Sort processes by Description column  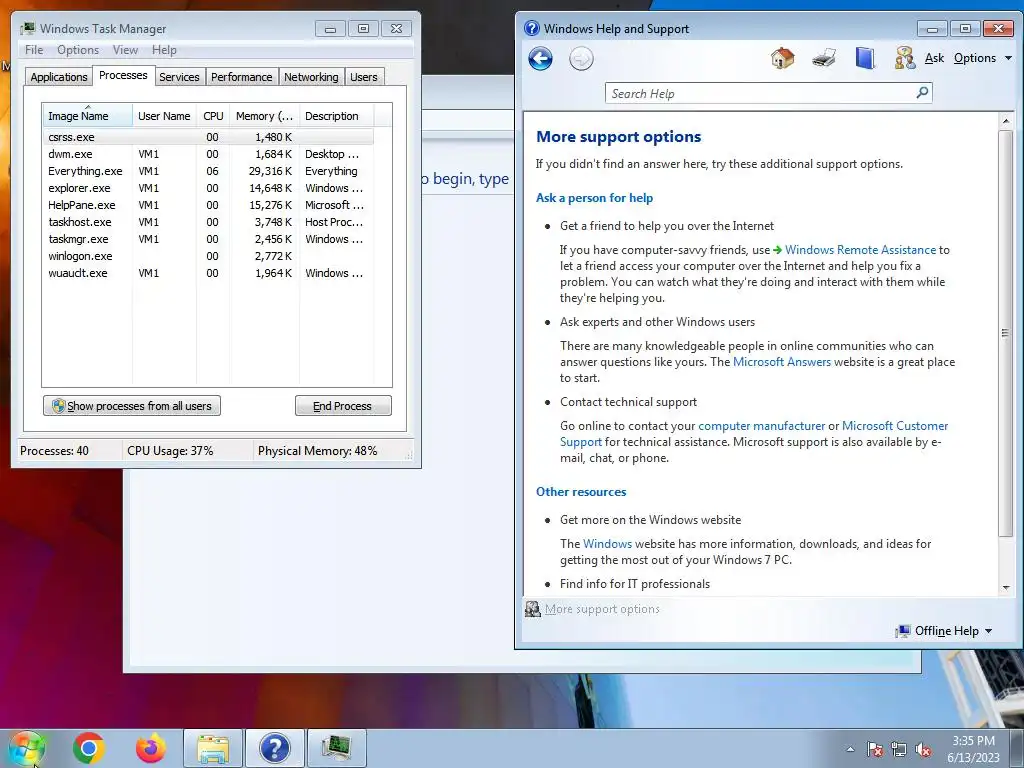[x=336, y=116]
